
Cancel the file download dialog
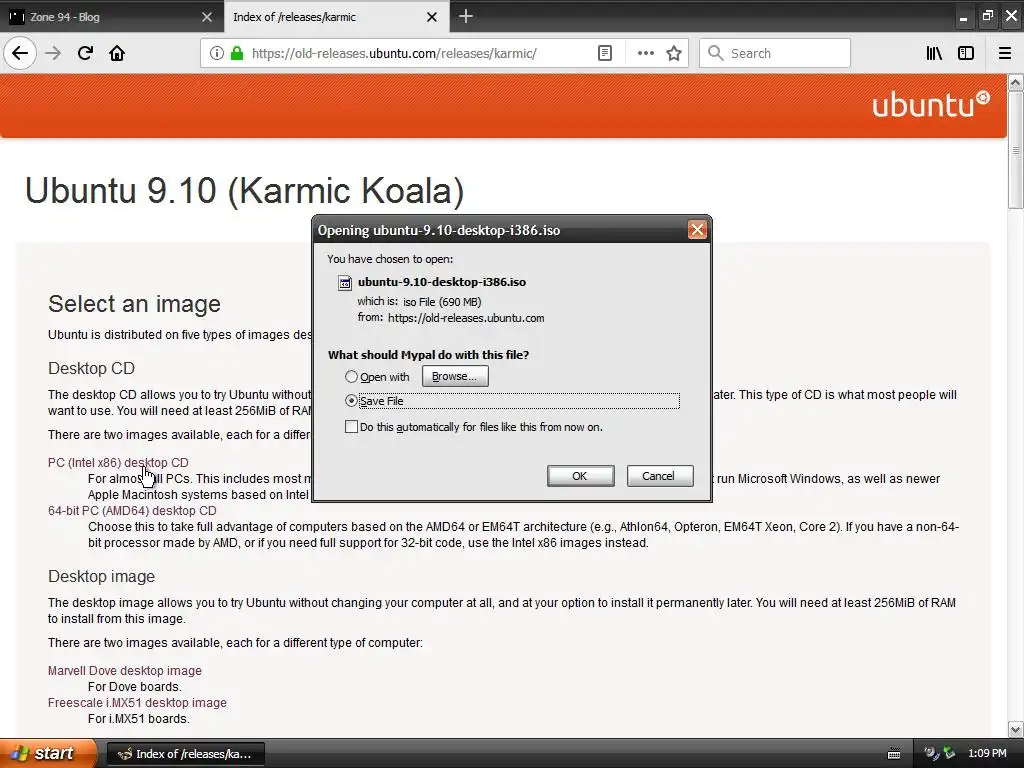660,476
